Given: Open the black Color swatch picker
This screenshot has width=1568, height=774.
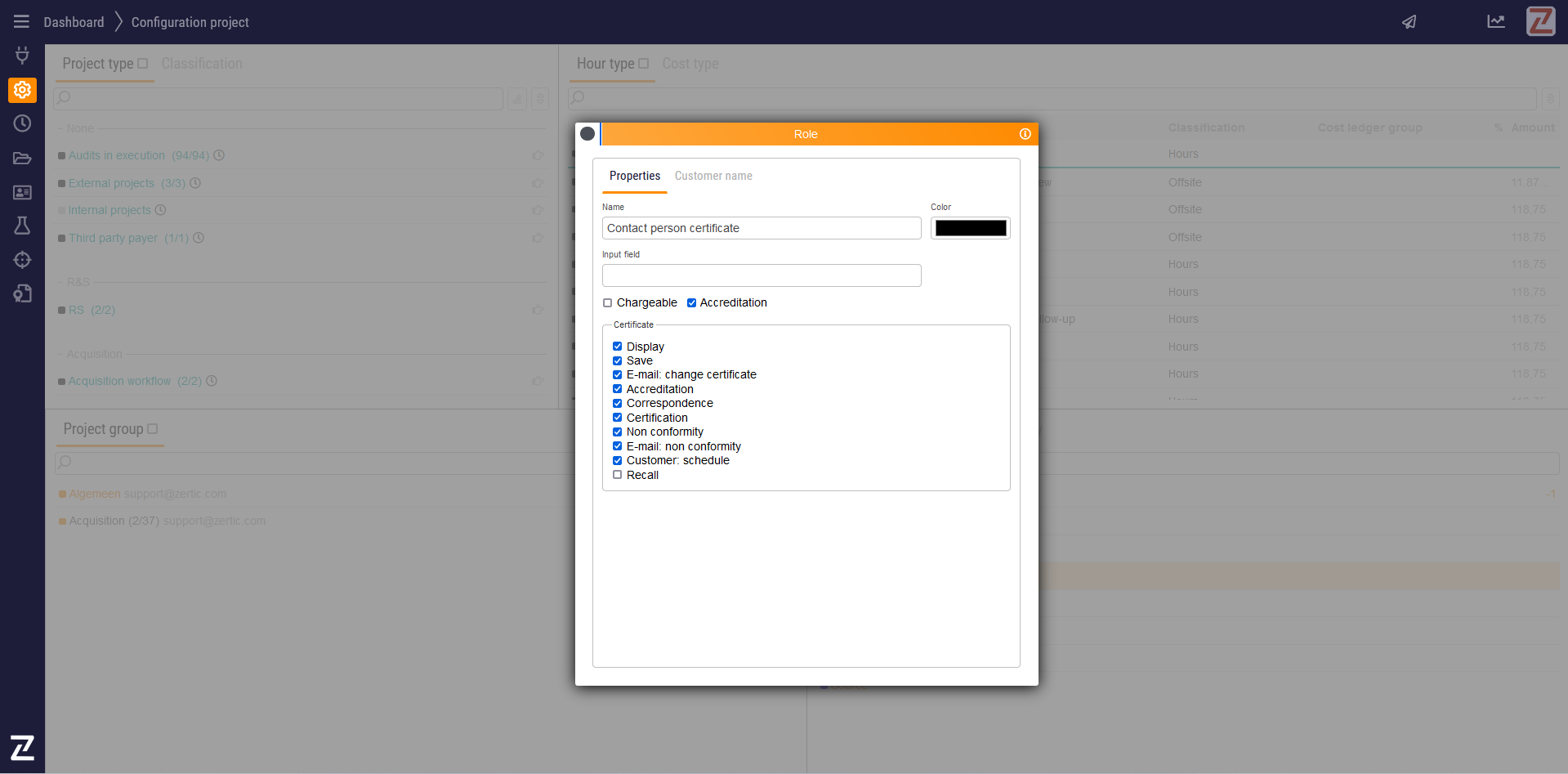Looking at the screenshot, I should (x=970, y=228).
